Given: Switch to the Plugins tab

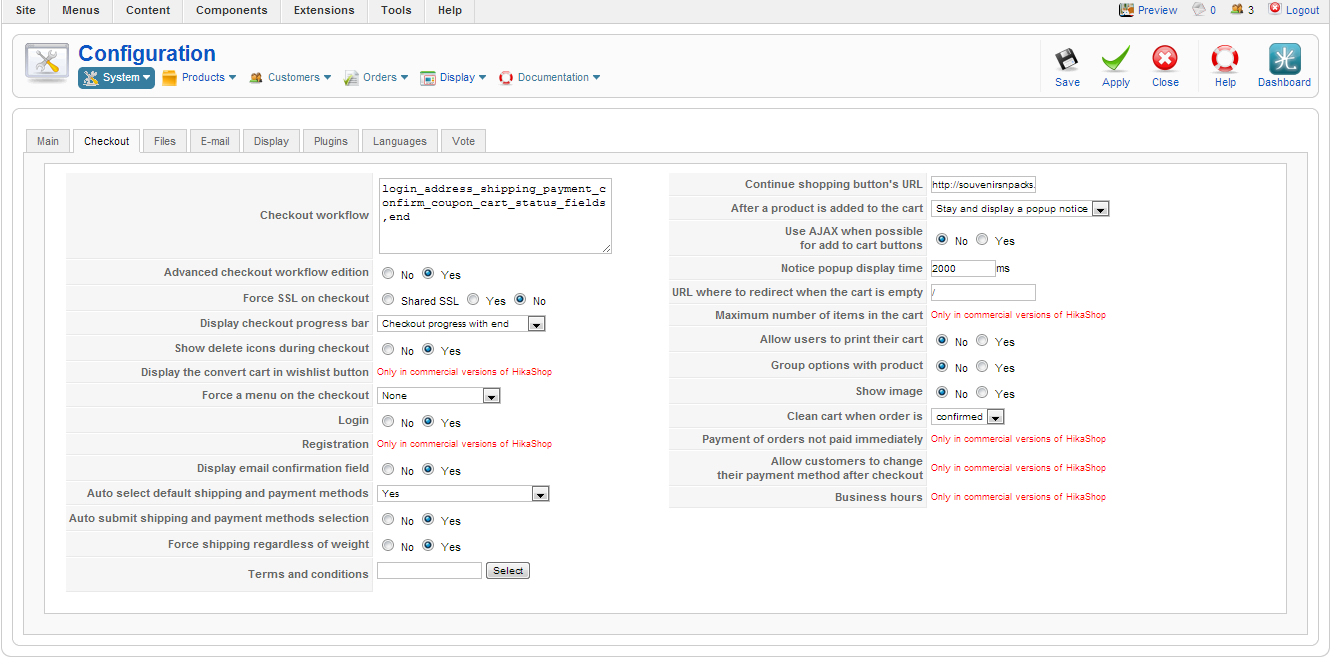Looking at the screenshot, I should [331, 141].
